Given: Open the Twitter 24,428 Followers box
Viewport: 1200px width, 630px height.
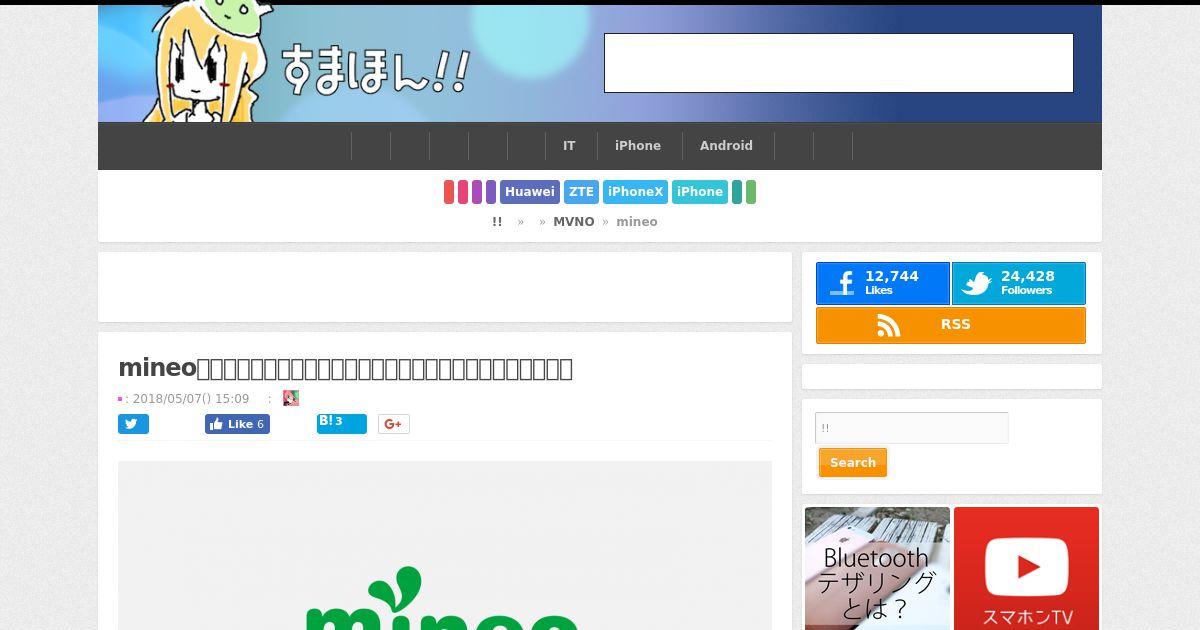Looking at the screenshot, I should [1018, 283].
